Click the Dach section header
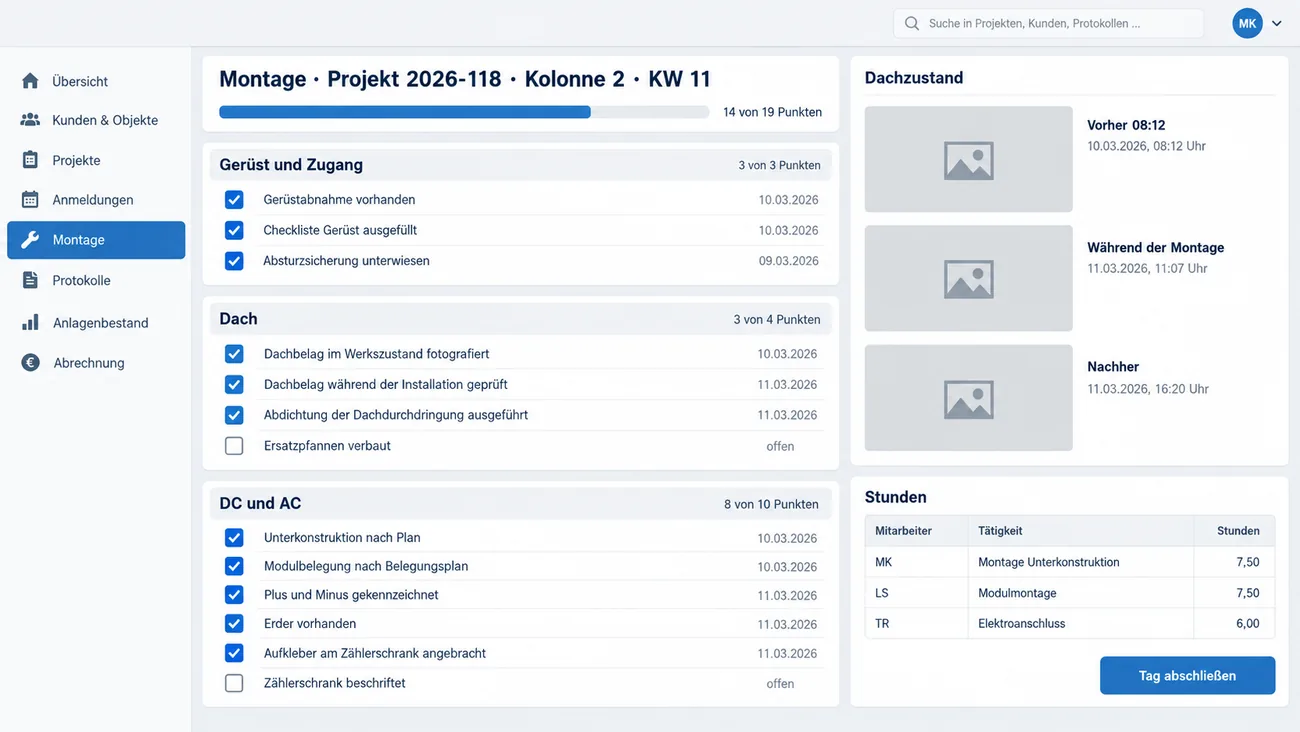 point(520,319)
